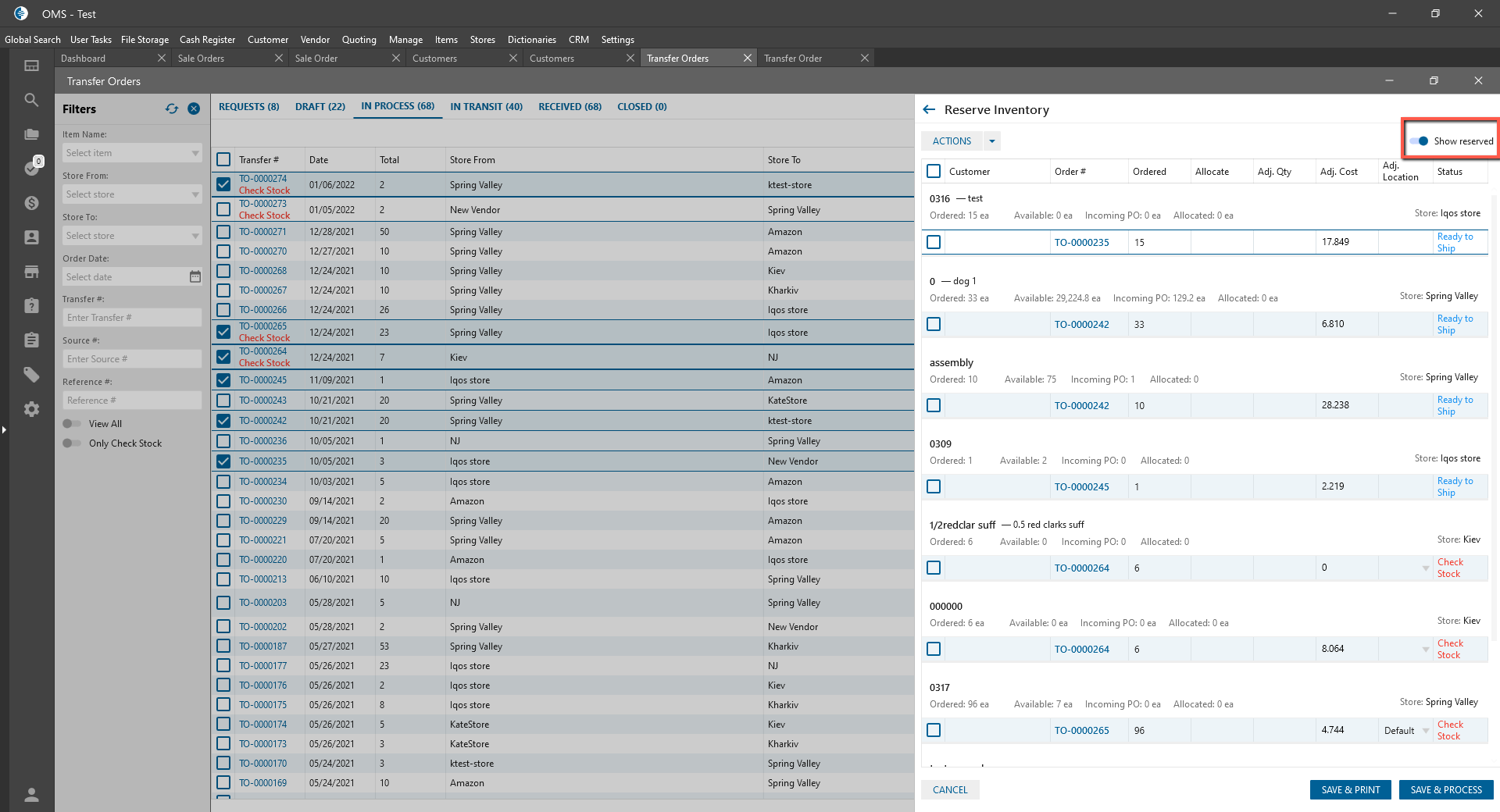Viewport: 1500px width, 812px height.
Task: Open transfer order TO-0000235 link in Reserve Inventory
Action: pyautogui.click(x=1081, y=243)
